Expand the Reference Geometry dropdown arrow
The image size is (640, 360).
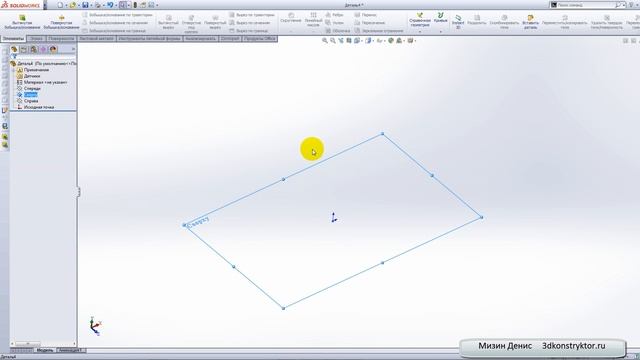(x=420, y=32)
